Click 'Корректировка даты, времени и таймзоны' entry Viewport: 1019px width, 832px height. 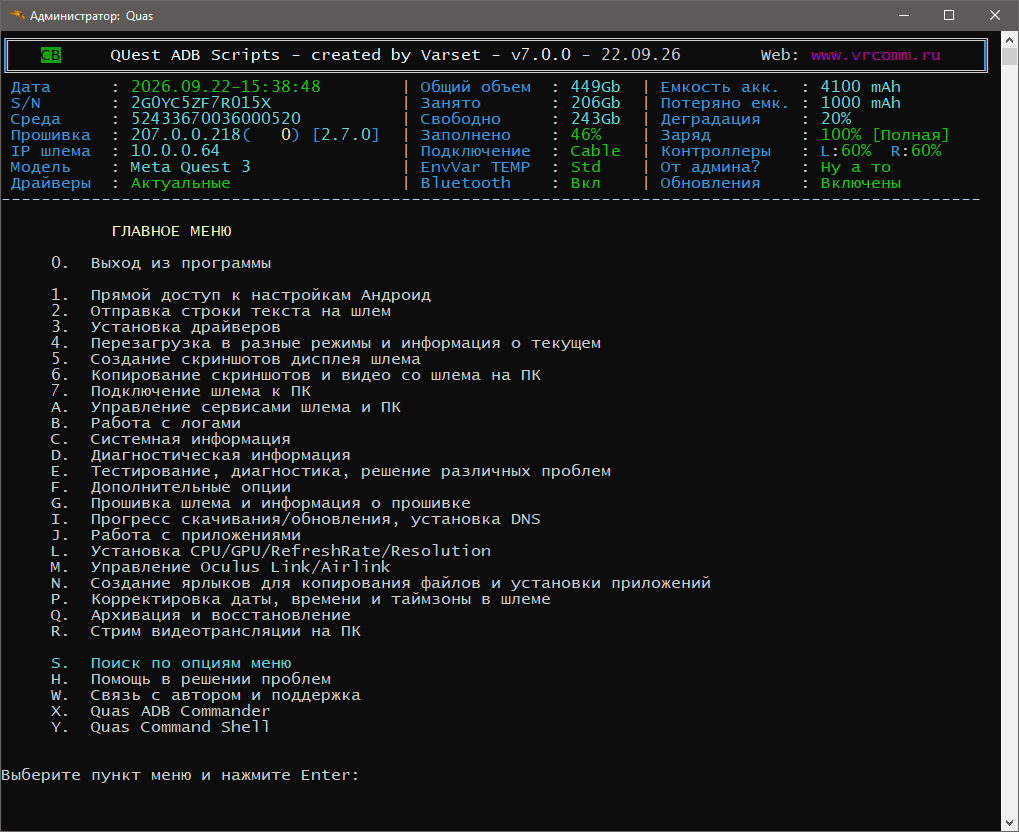[x=301, y=599]
